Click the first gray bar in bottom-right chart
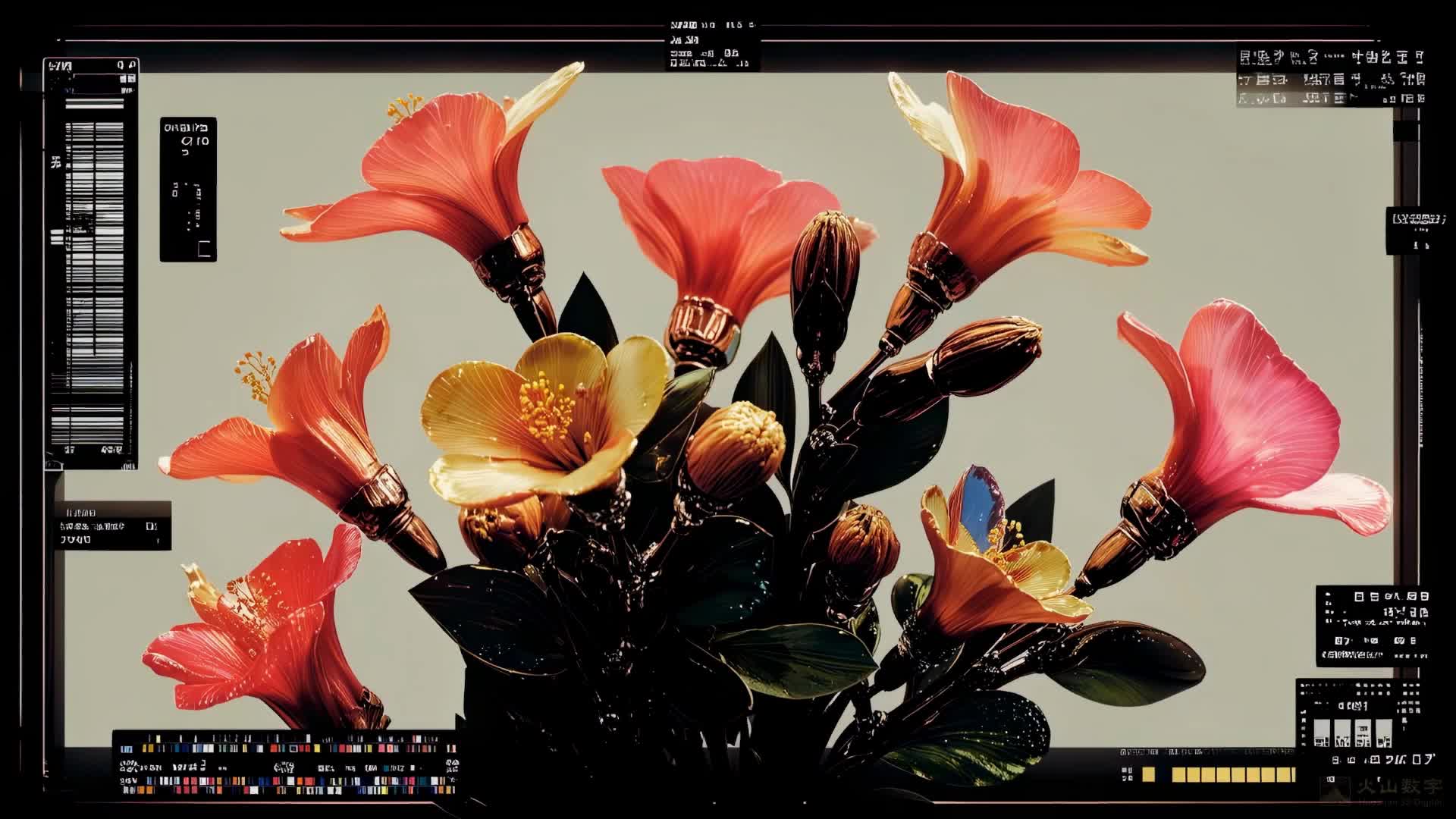 pyautogui.click(x=1321, y=733)
